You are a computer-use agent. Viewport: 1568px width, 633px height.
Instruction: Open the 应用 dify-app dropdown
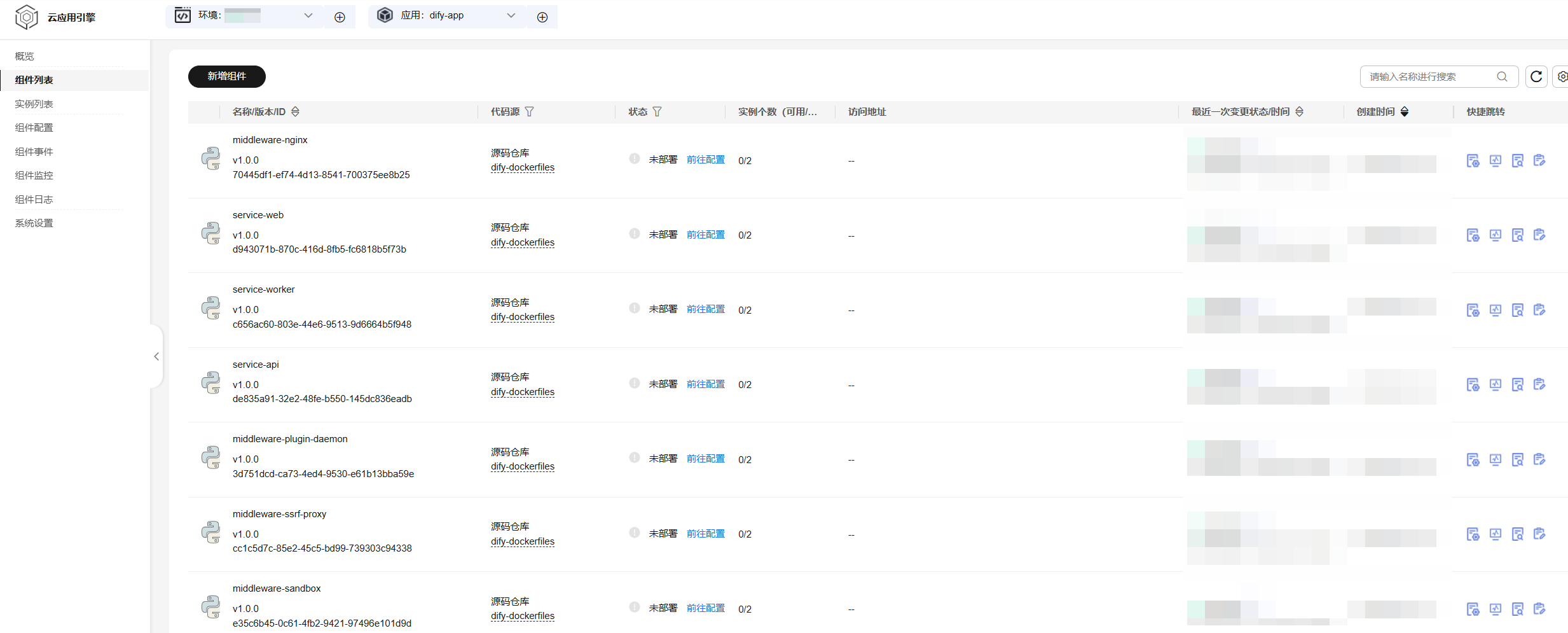pos(511,15)
